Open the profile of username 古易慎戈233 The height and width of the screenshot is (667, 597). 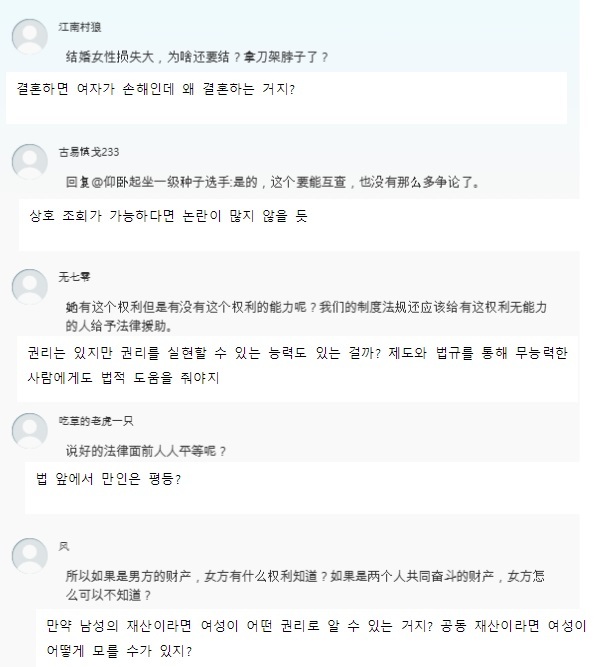point(89,152)
